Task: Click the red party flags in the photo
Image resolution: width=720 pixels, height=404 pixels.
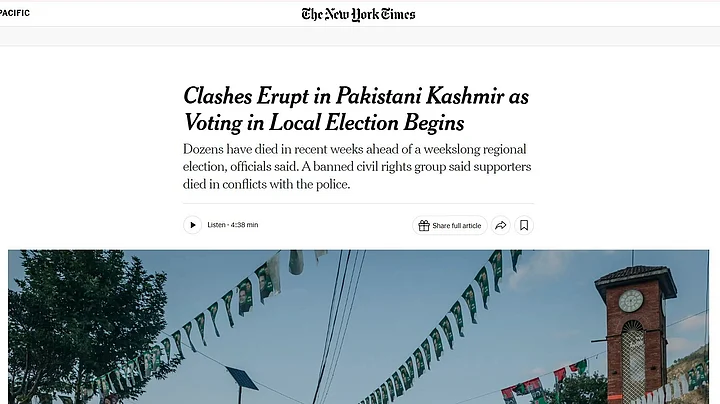Action: pyautogui.click(x=544, y=381)
